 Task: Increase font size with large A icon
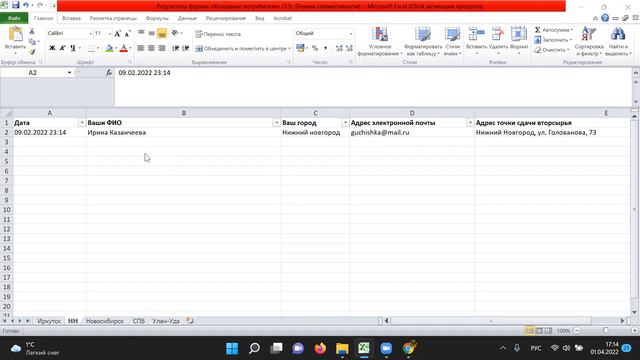tap(118, 34)
